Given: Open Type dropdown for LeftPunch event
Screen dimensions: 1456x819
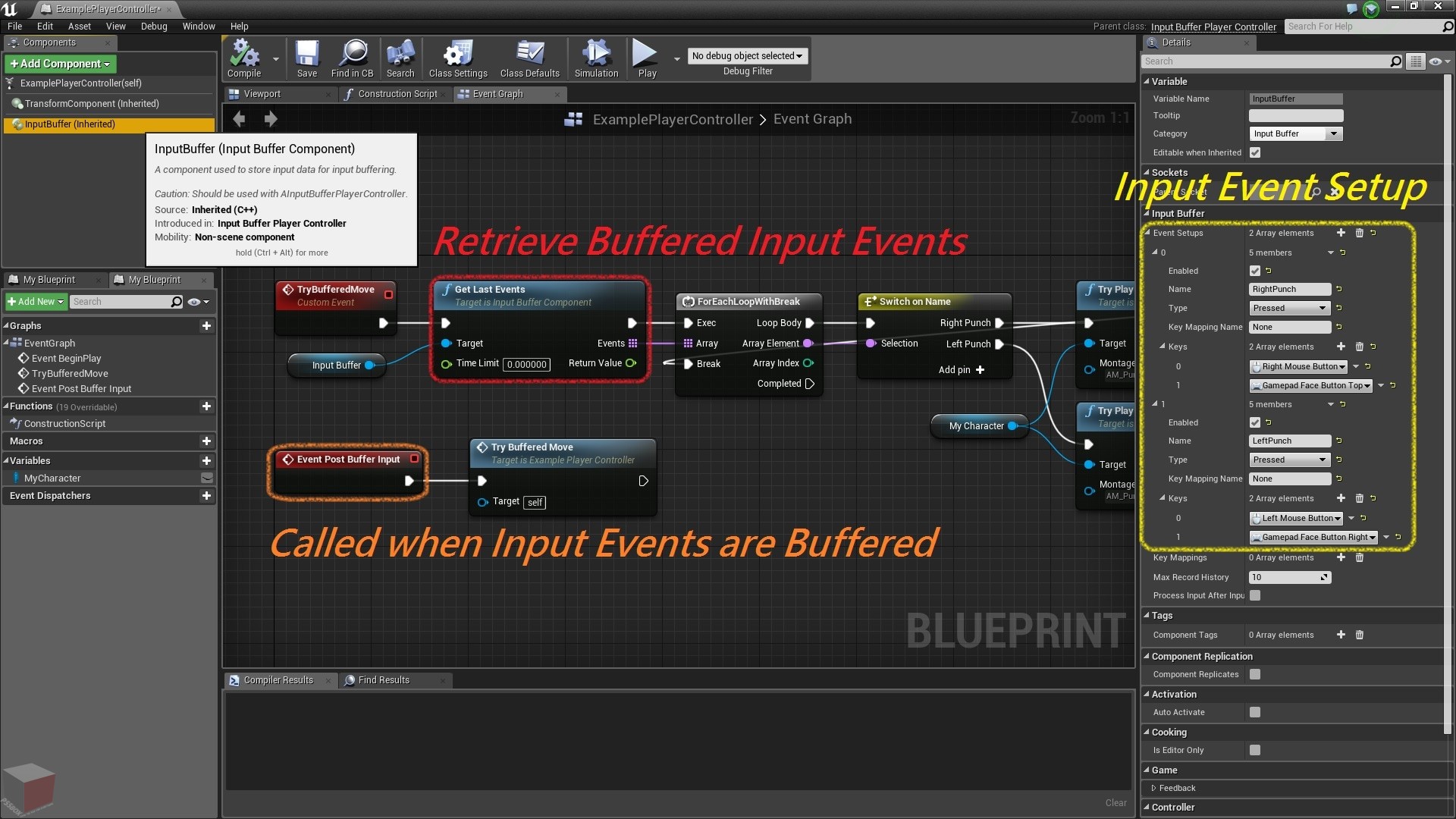Looking at the screenshot, I should pyautogui.click(x=1290, y=460).
